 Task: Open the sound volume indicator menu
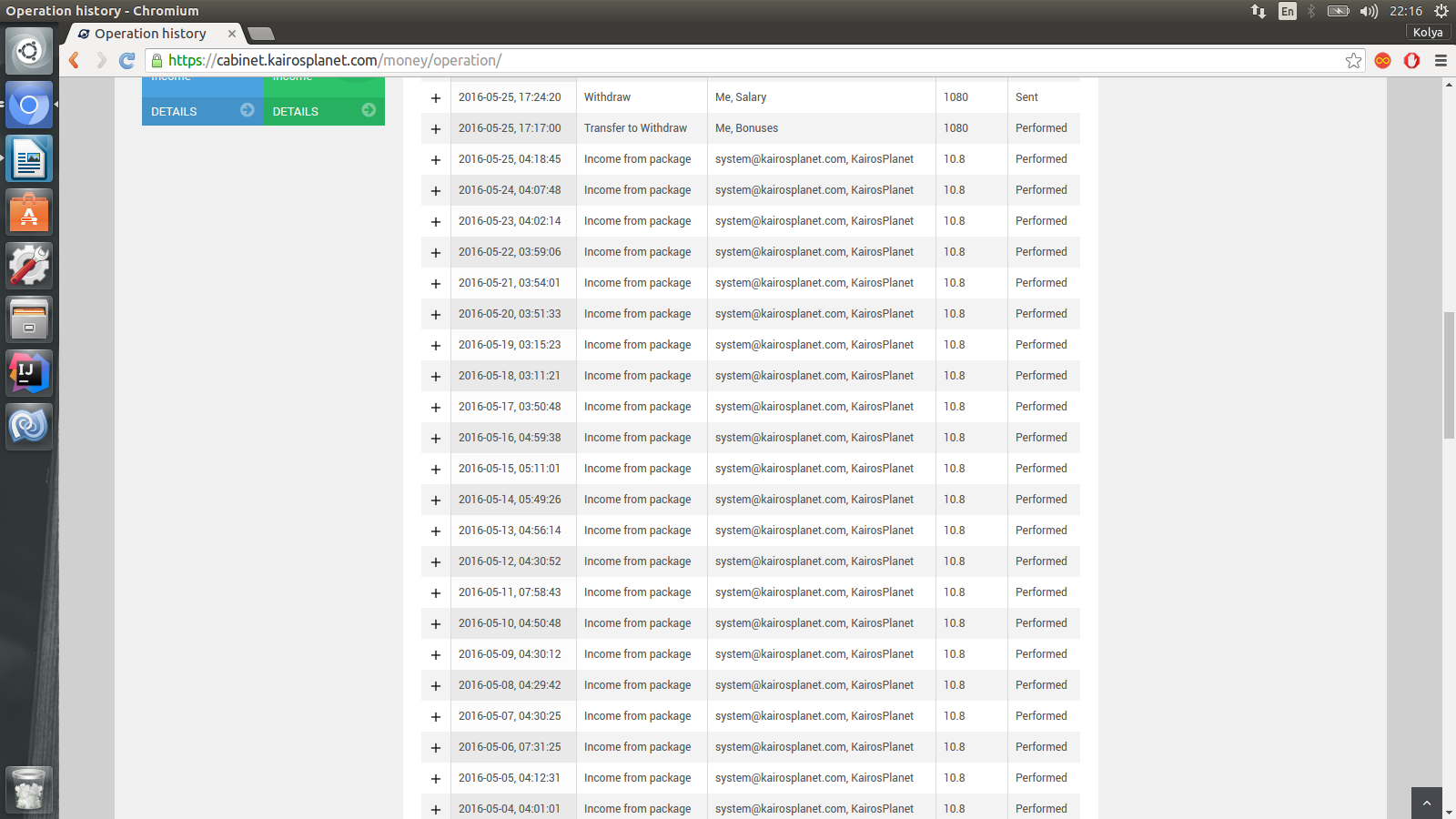click(x=1369, y=11)
